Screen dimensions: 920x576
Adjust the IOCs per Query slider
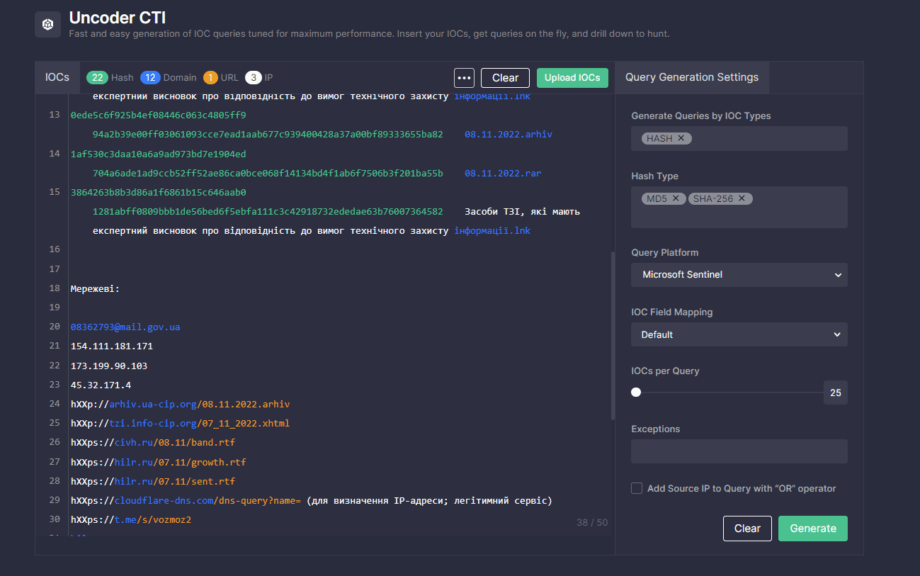[x=635, y=393]
